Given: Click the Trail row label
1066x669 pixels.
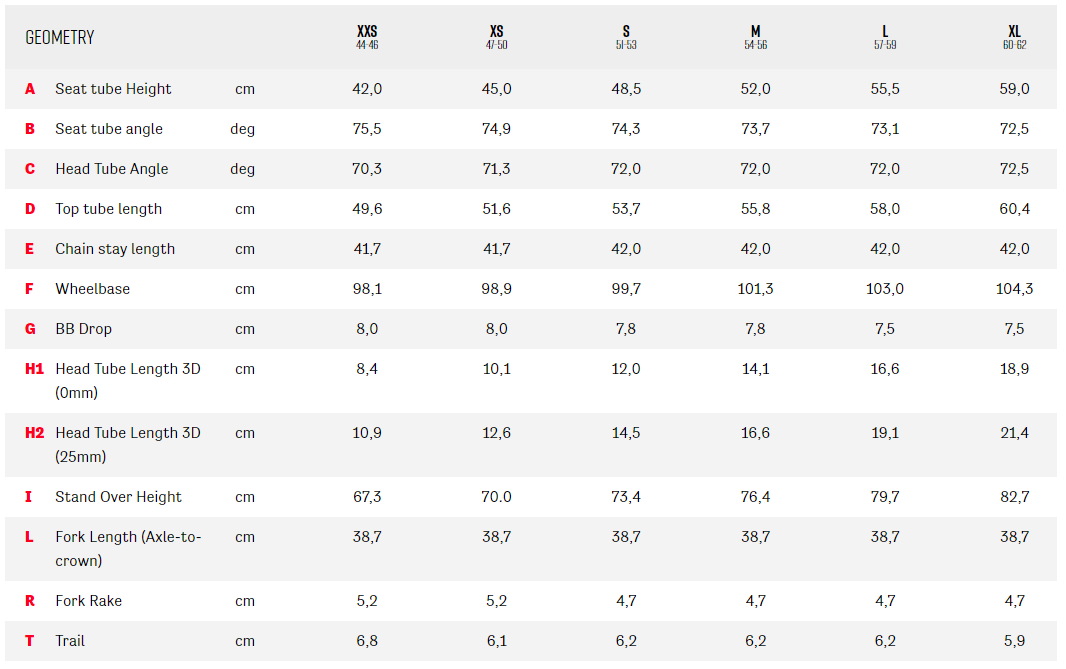Looking at the screenshot, I should (x=70, y=641).
